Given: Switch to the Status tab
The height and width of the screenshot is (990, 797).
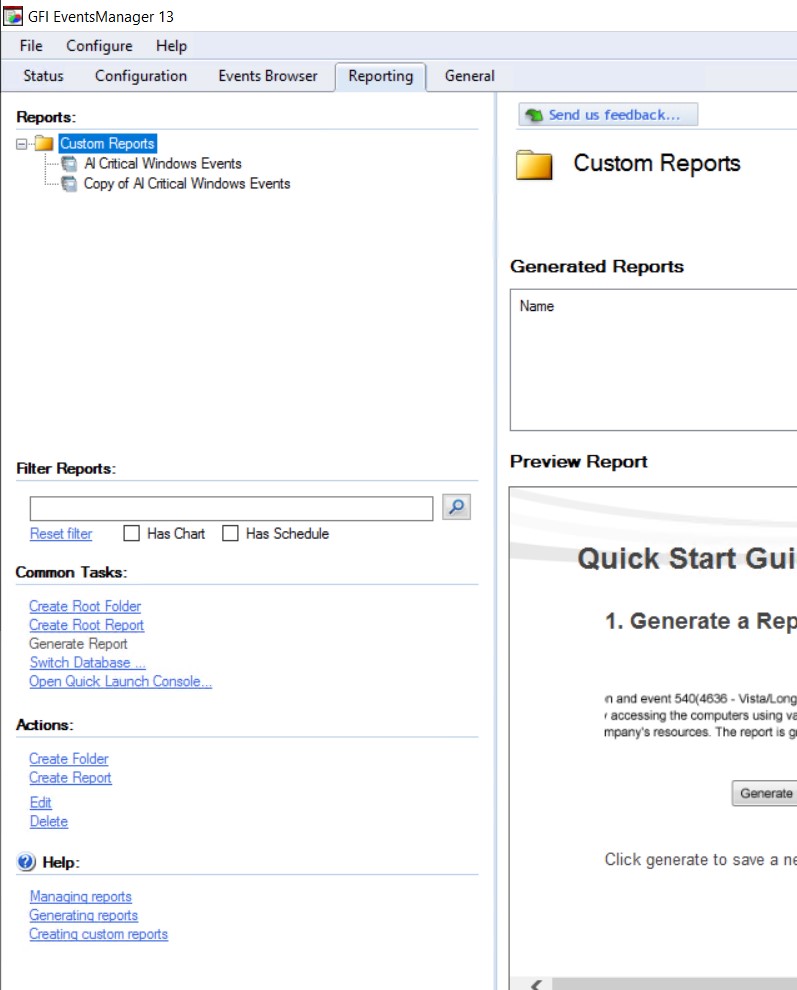Looking at the screenshot, I should (x=44, y=76).
